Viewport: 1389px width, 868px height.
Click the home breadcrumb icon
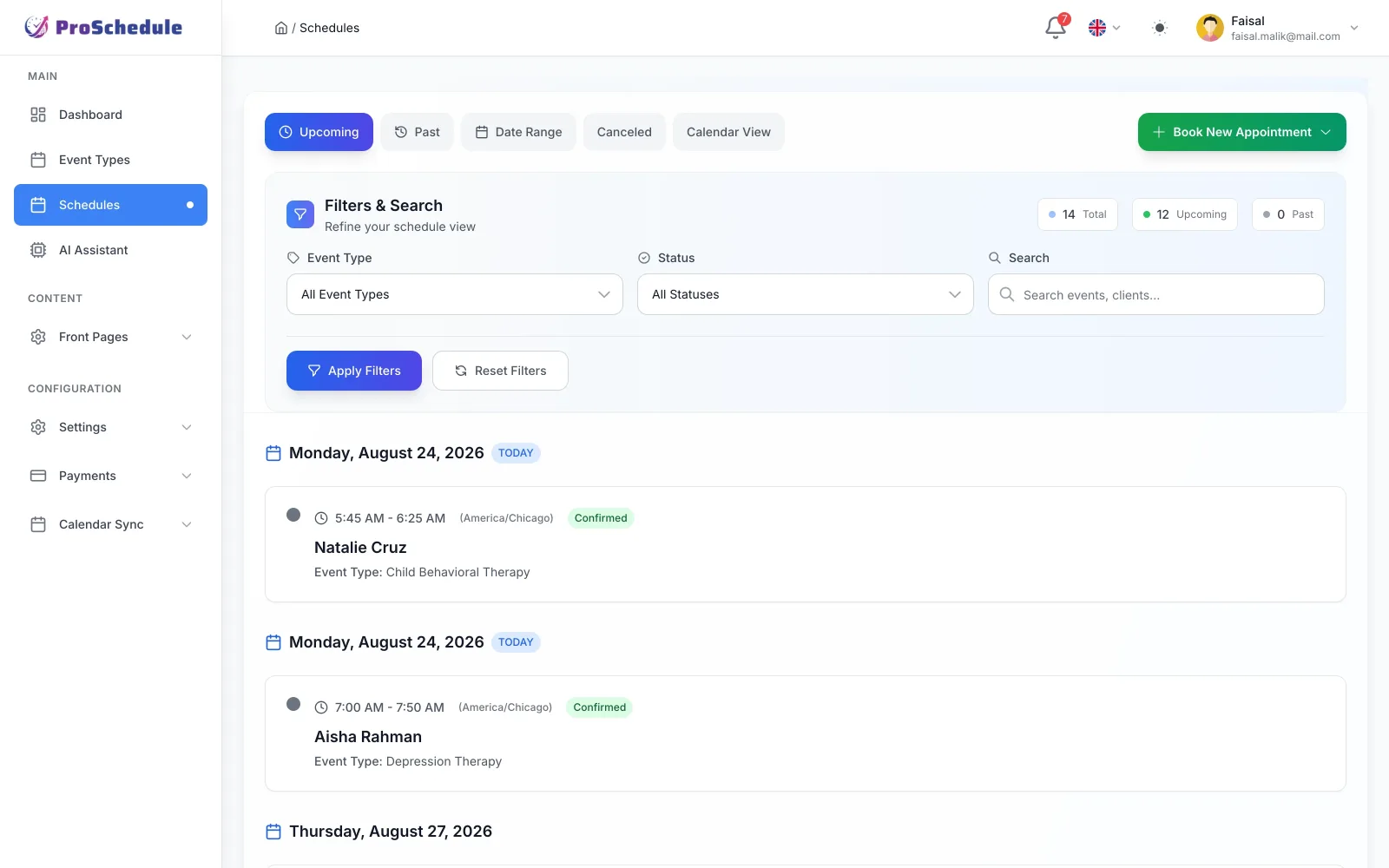tap(281, 28)
